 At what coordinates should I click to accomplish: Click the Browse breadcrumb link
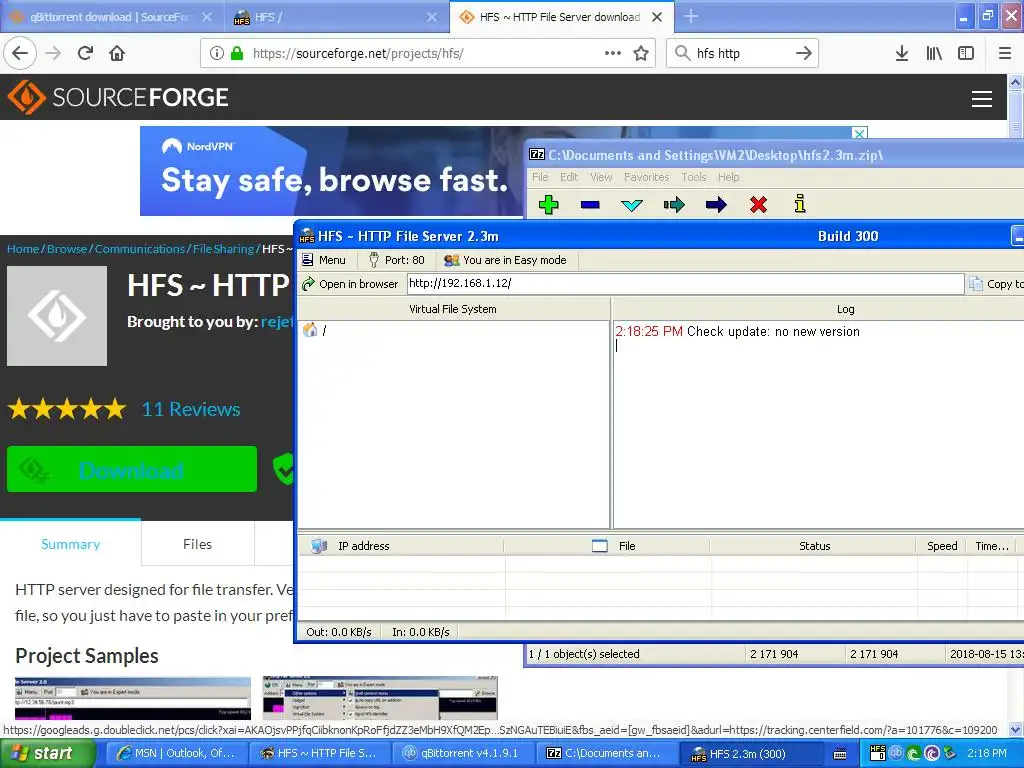67,249
